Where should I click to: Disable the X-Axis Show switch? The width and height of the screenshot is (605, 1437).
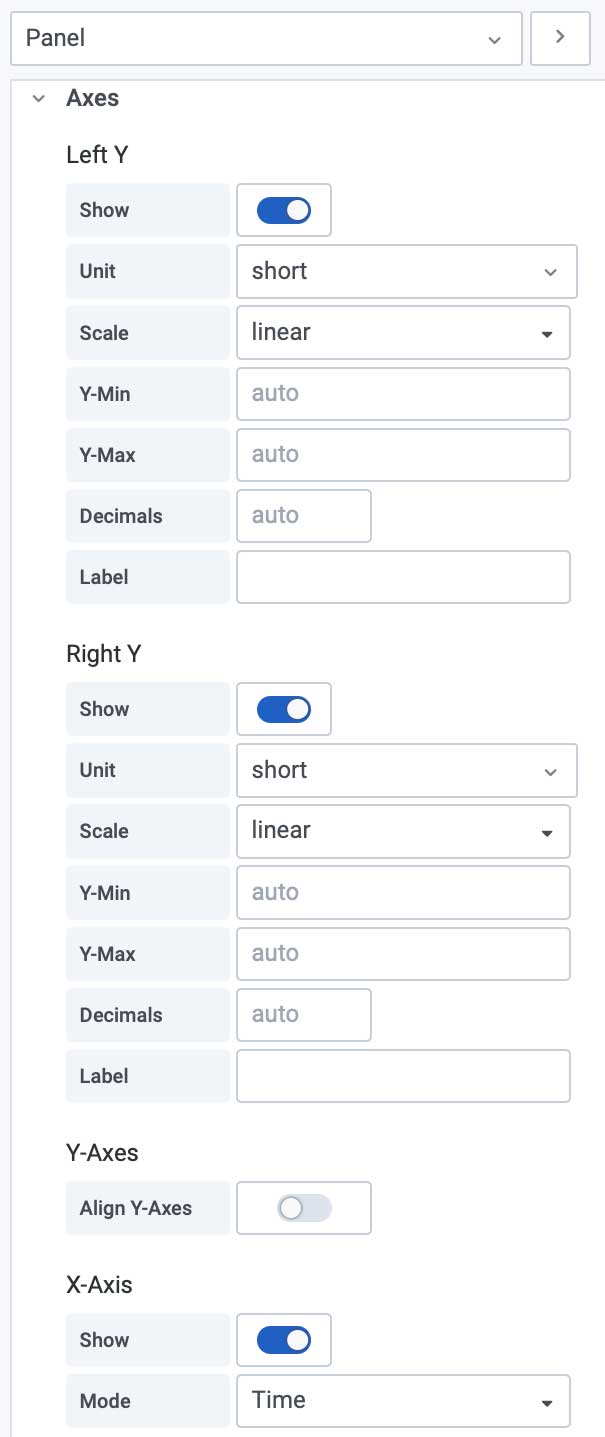point(284,1340)
